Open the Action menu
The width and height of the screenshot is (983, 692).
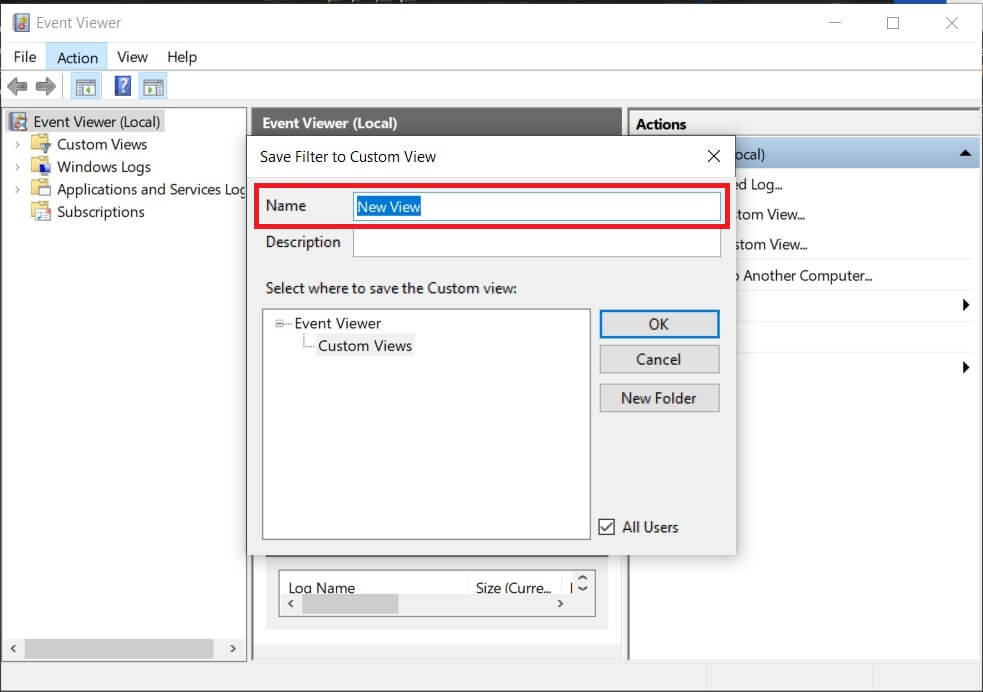[x=77, y=57]
